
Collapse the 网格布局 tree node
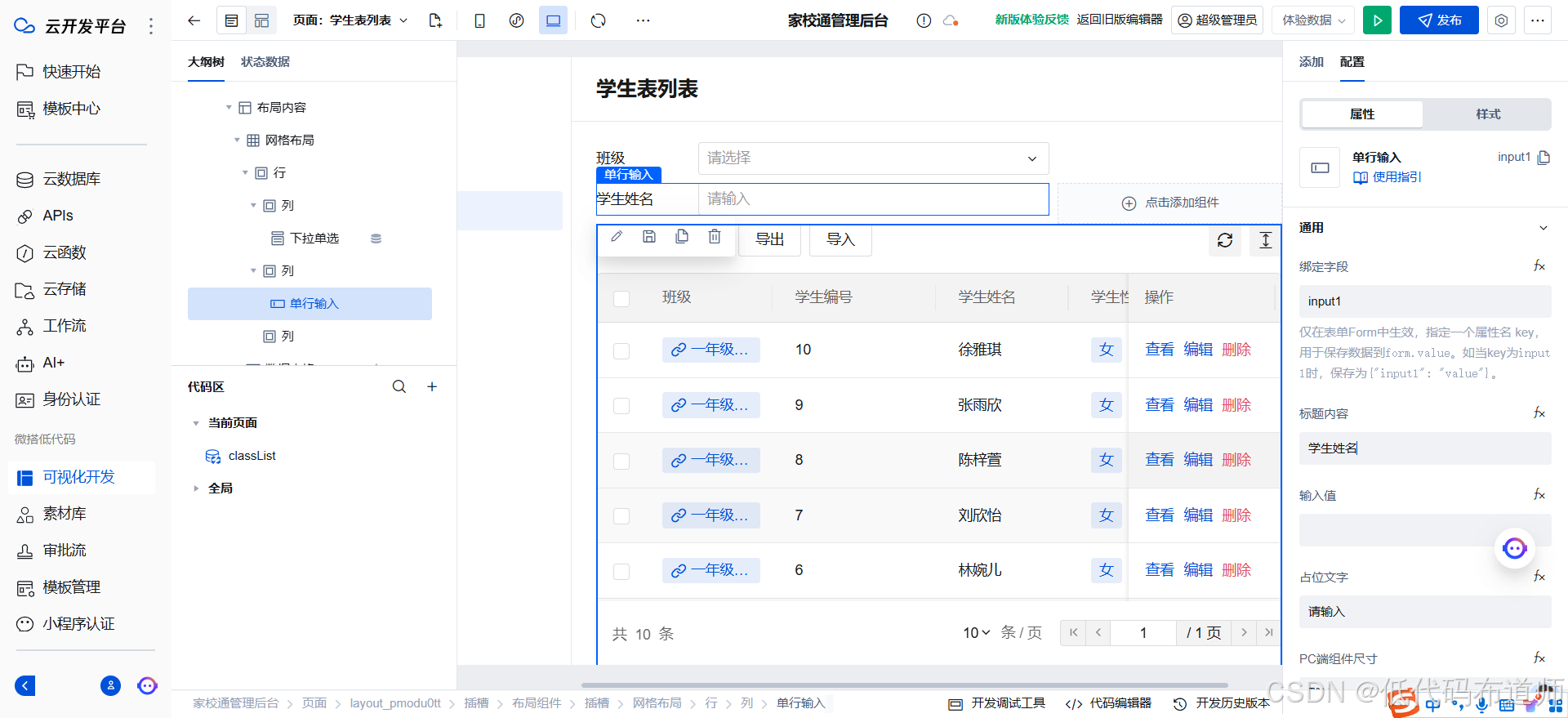coord(238,140)
